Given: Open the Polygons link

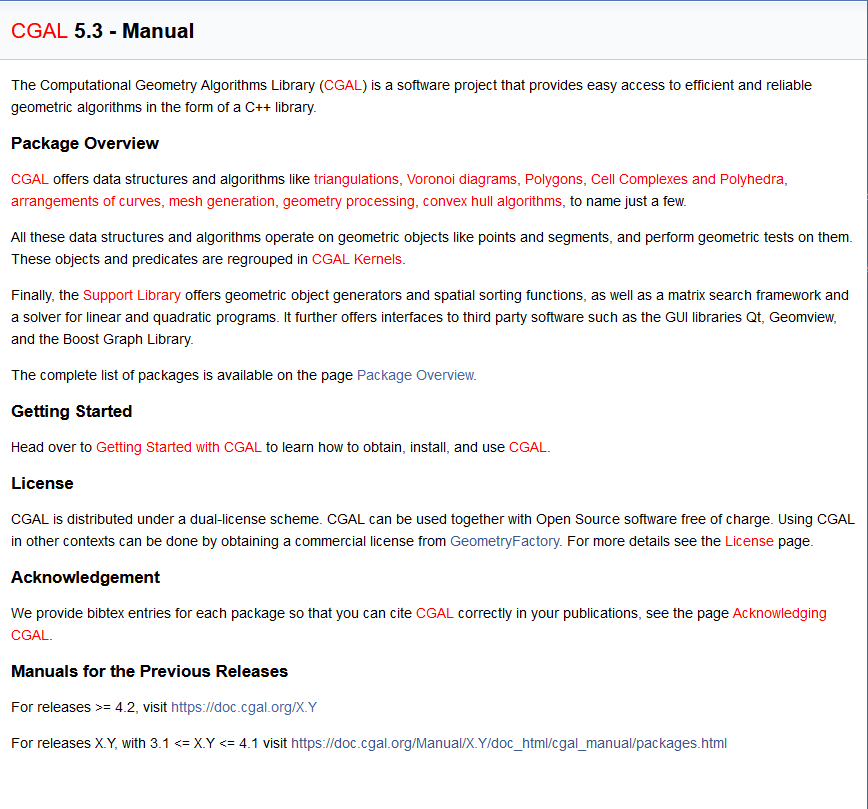Looking at the screenshot, I should pyautogui.click(x=554, y=179).
